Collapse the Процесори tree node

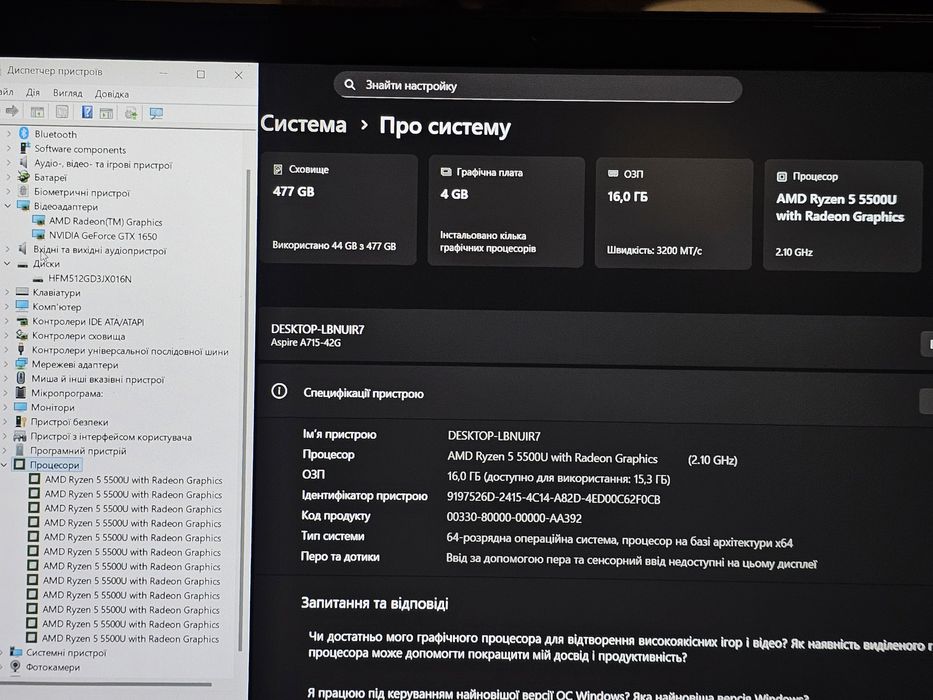[x=5, y=464]
